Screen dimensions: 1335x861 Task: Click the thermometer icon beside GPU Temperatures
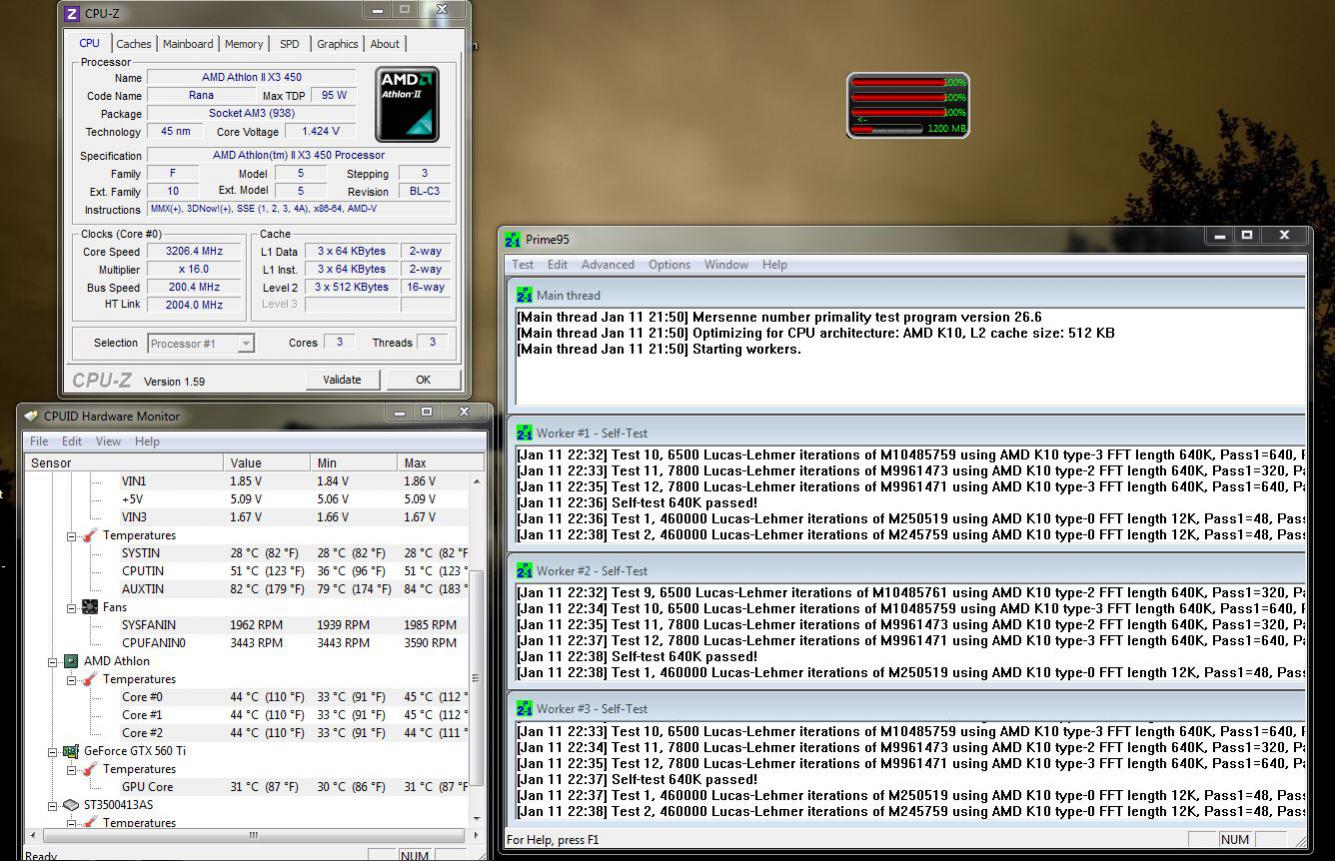(x=90, y=769)
